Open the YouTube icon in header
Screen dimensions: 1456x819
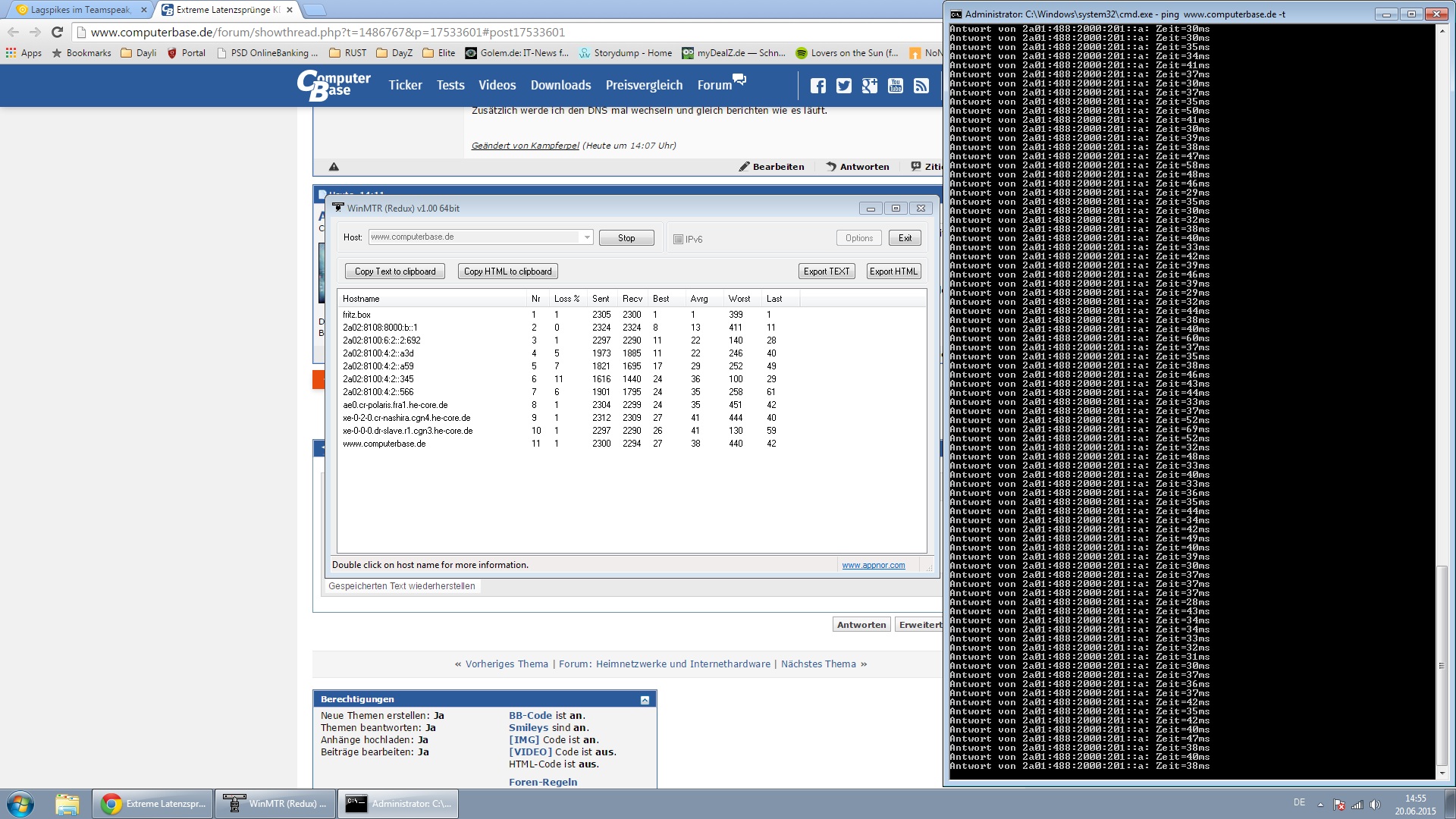point(895,86)
